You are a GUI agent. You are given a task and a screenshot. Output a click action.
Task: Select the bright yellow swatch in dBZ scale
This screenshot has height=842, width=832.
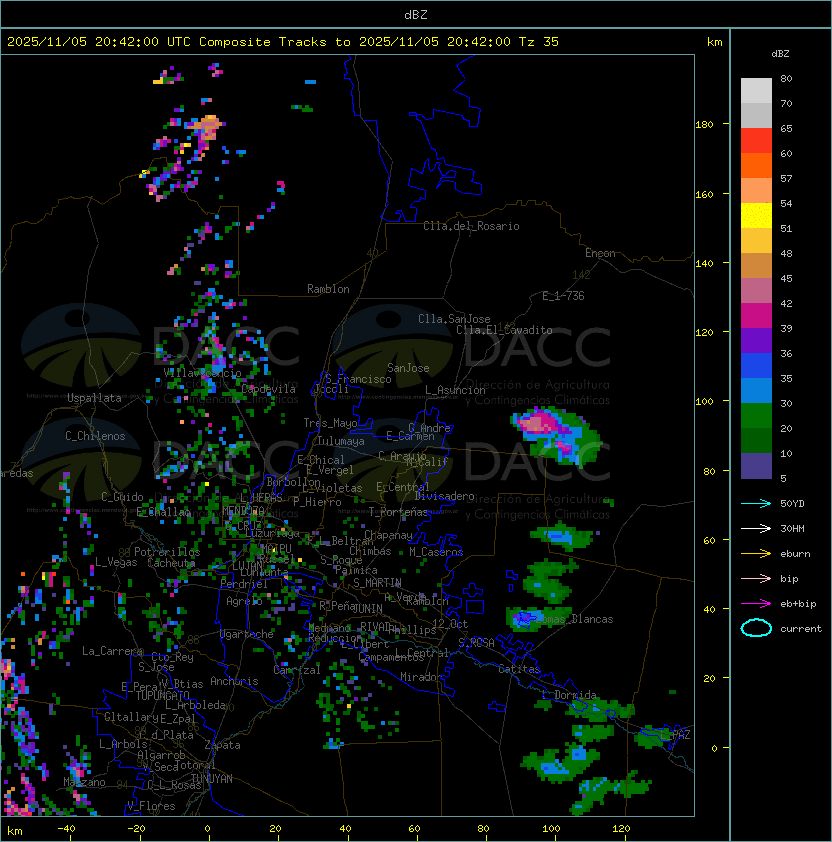(x=756, y=216)
